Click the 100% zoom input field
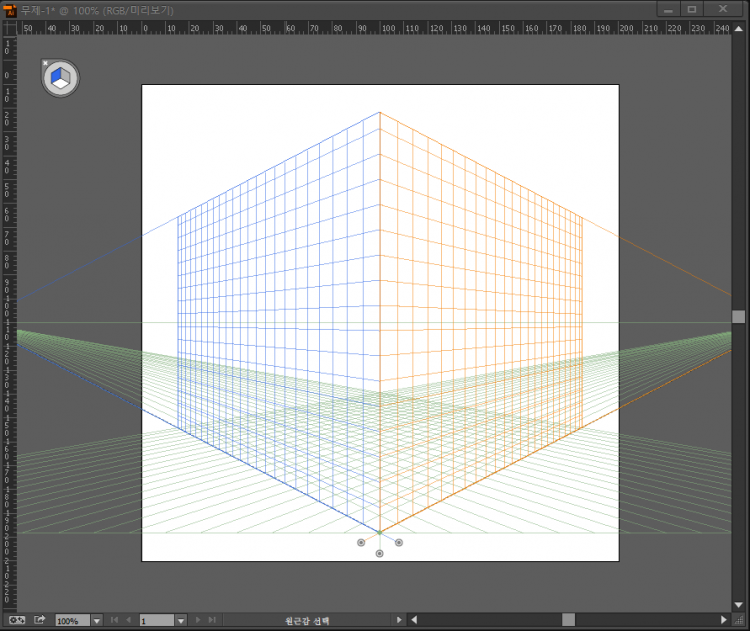Screen dimensions: 750x631 72,621
